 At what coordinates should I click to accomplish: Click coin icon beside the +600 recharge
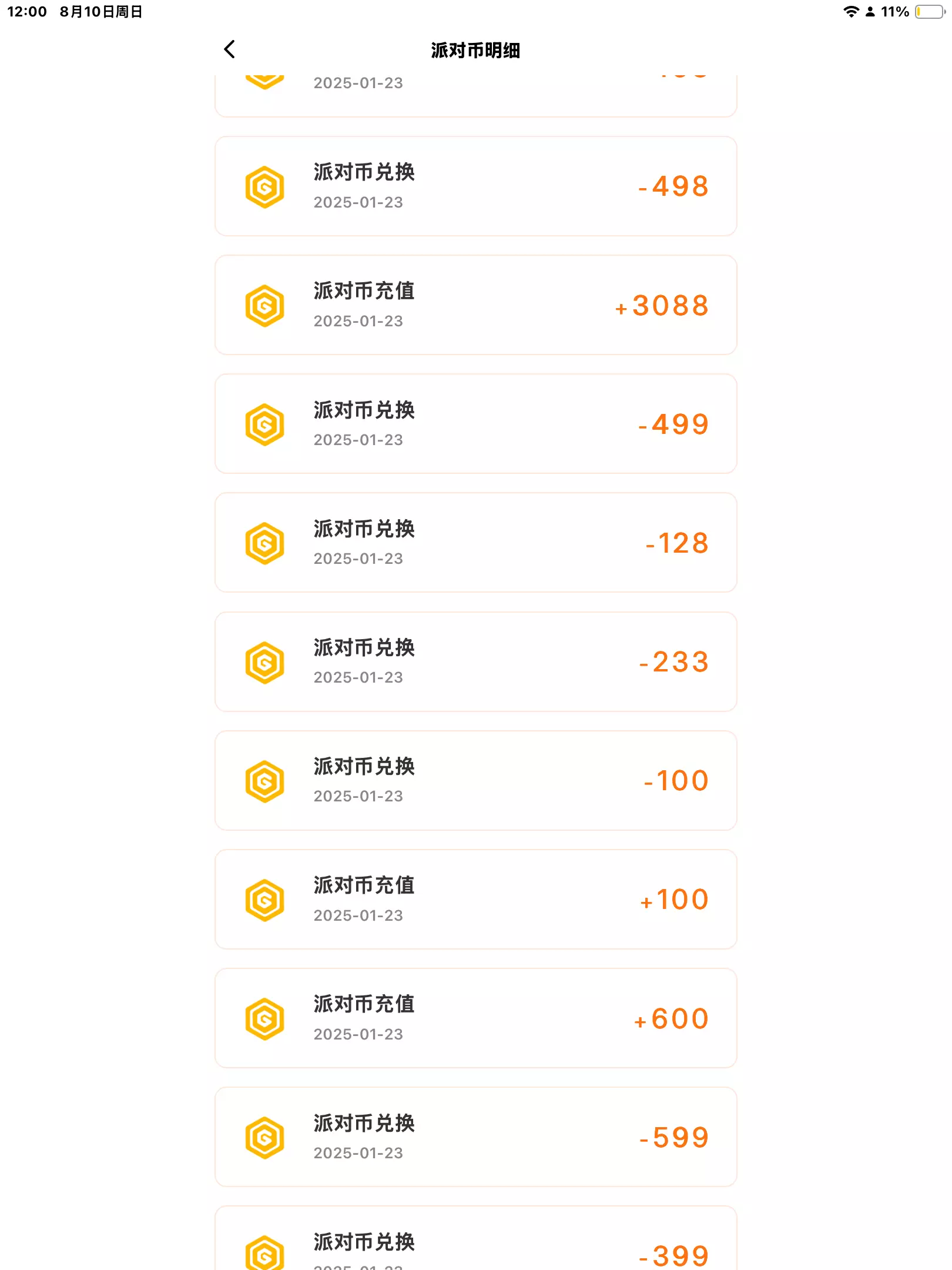264,1019
